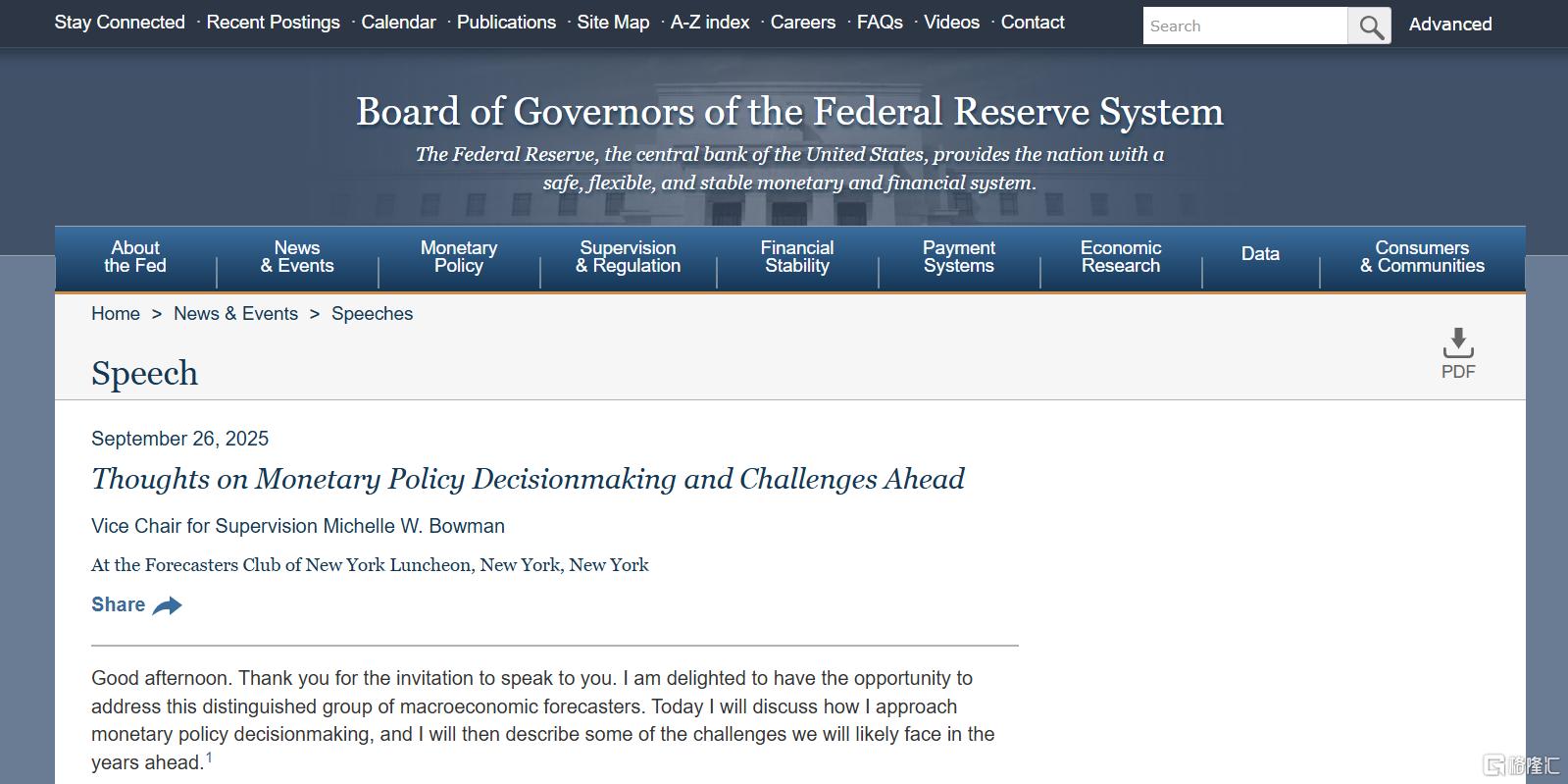Open the Data menu
1568x784 pixels.
click(x=1260, y=254)
